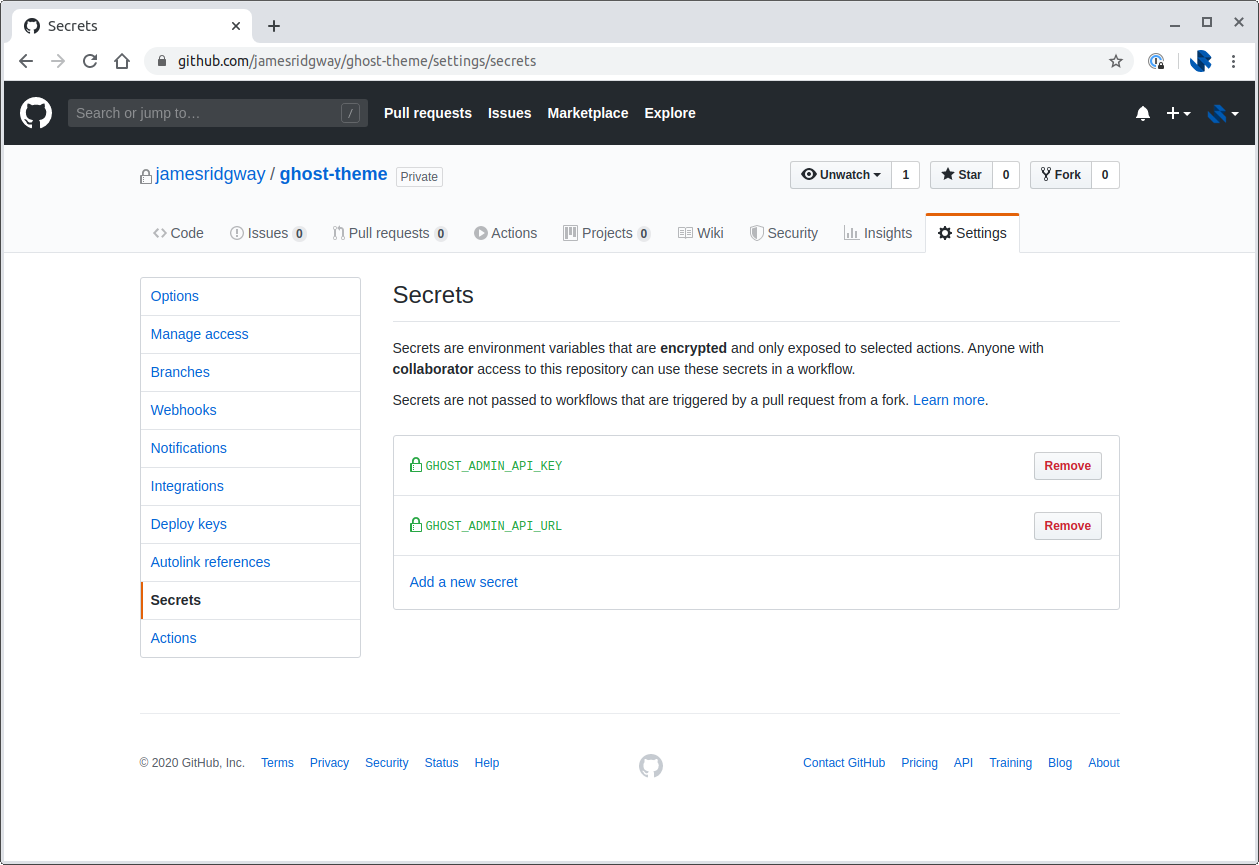
Task: Open Notifications settings in sidebar
Action: 250,448
